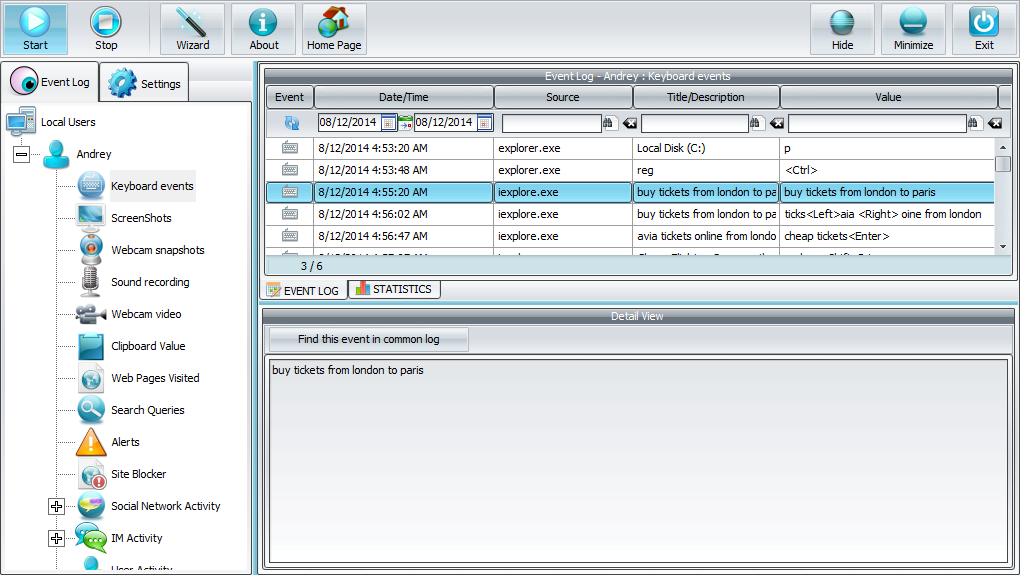The height and width of the screenshot is (575, 1020).
Task: Clear the Value filter with its erase icon
Action: (x=995, y=123)
